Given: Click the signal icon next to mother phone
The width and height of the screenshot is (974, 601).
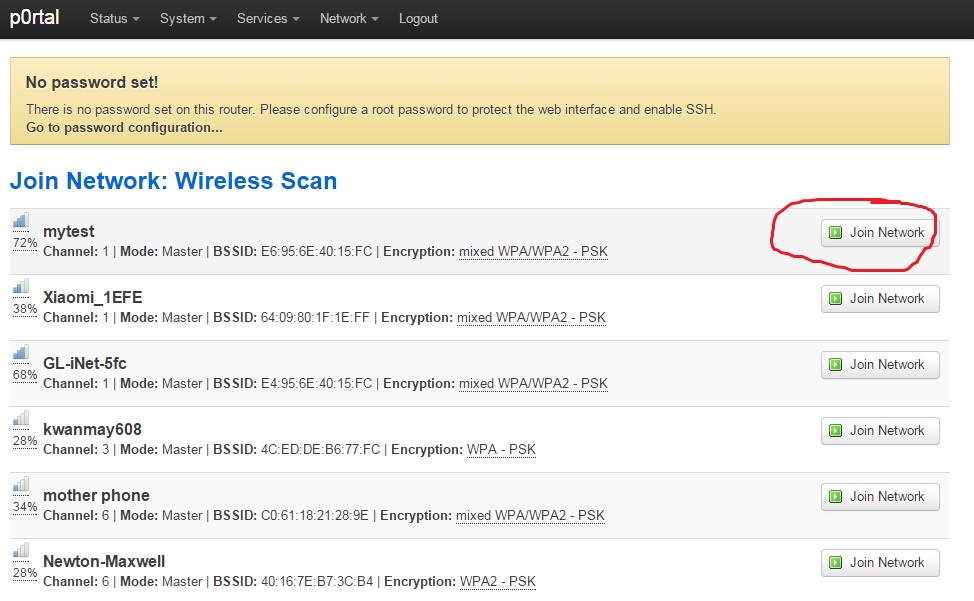Looking at the screenshot, I should click(20, 484).
